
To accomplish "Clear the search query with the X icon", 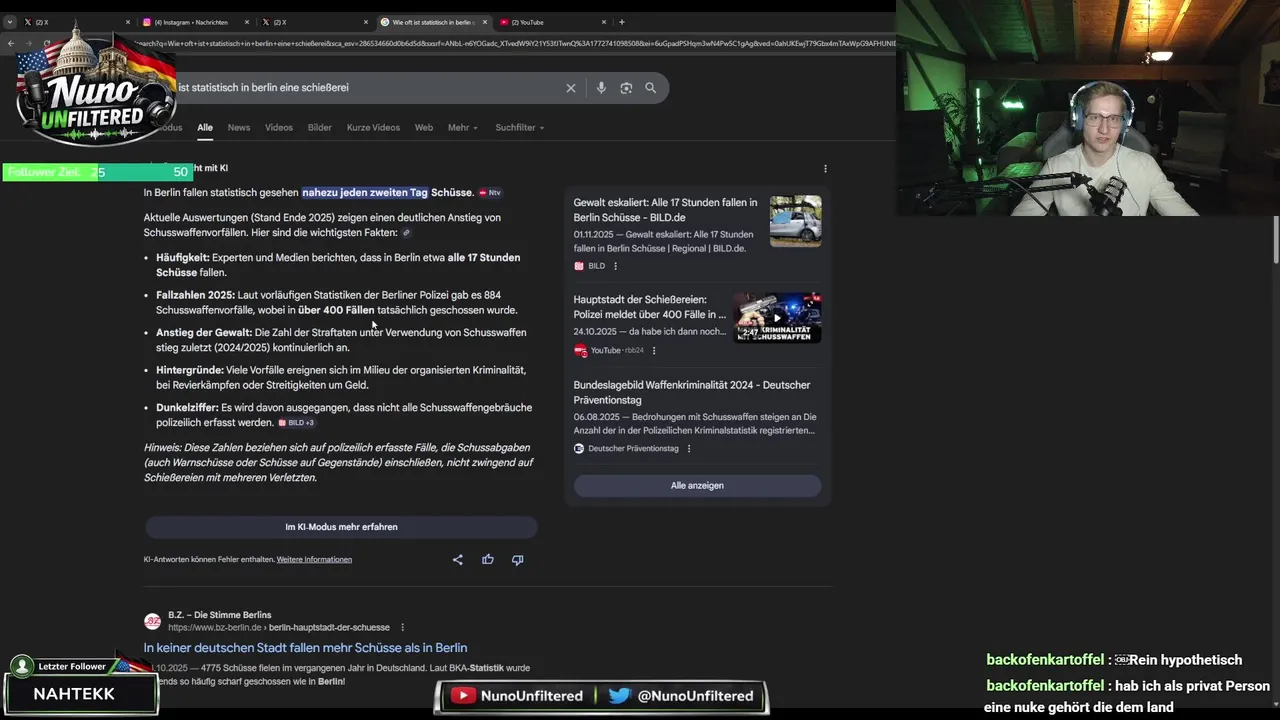I will 571,88.
